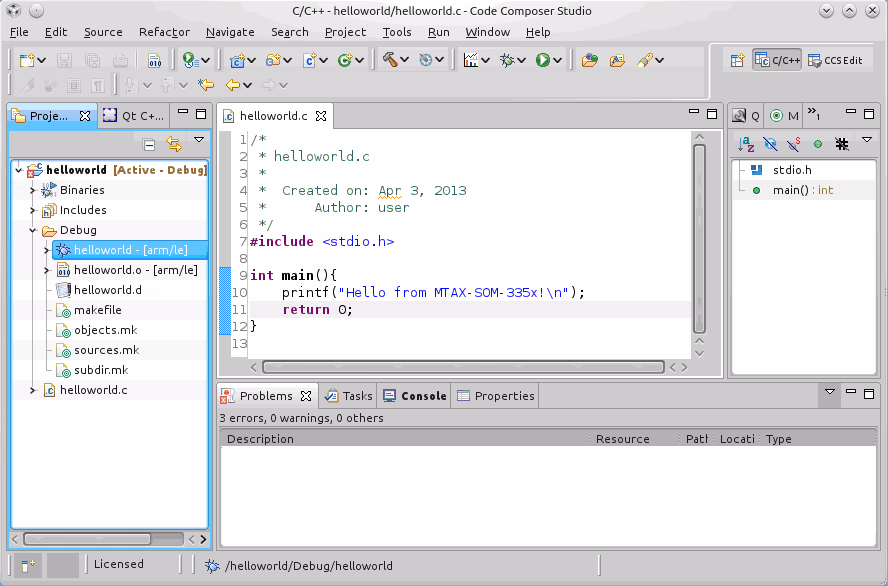Click the editor vertical scrollbar thumb
This screenshot has width=888, height=586.
click(x=699, y=238)
